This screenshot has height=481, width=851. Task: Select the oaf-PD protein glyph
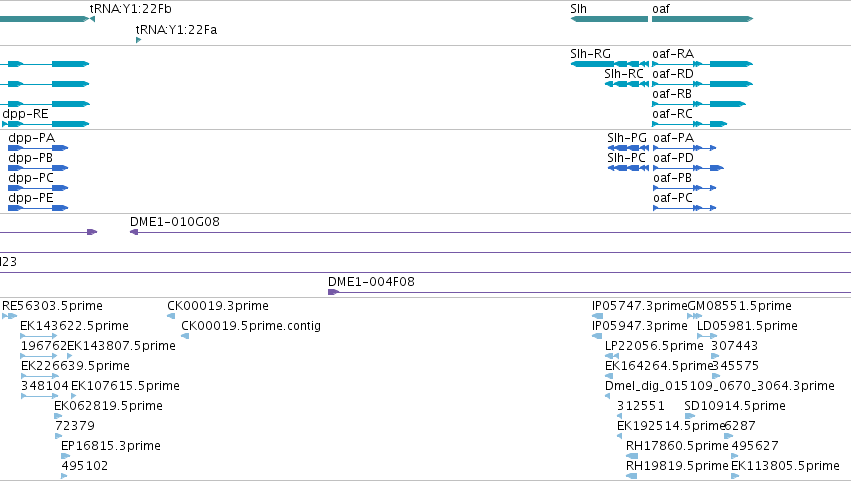click(x=688, y=168)
